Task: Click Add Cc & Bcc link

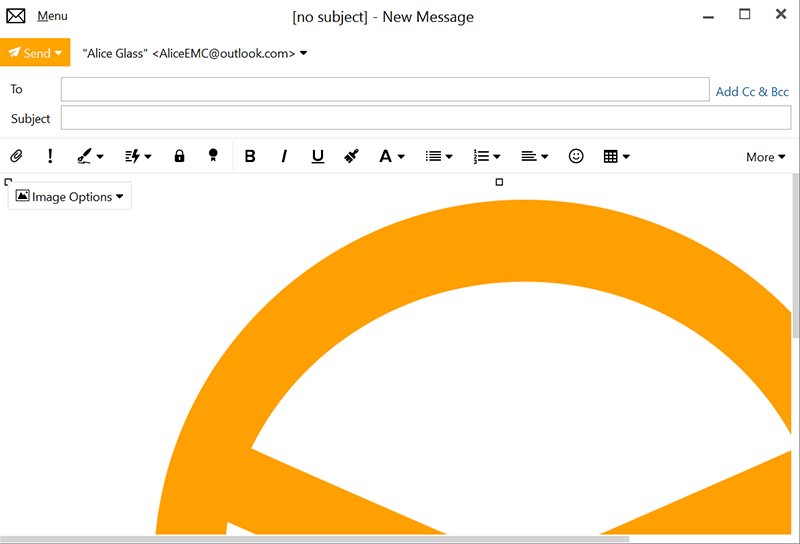Action: point(752,91)
